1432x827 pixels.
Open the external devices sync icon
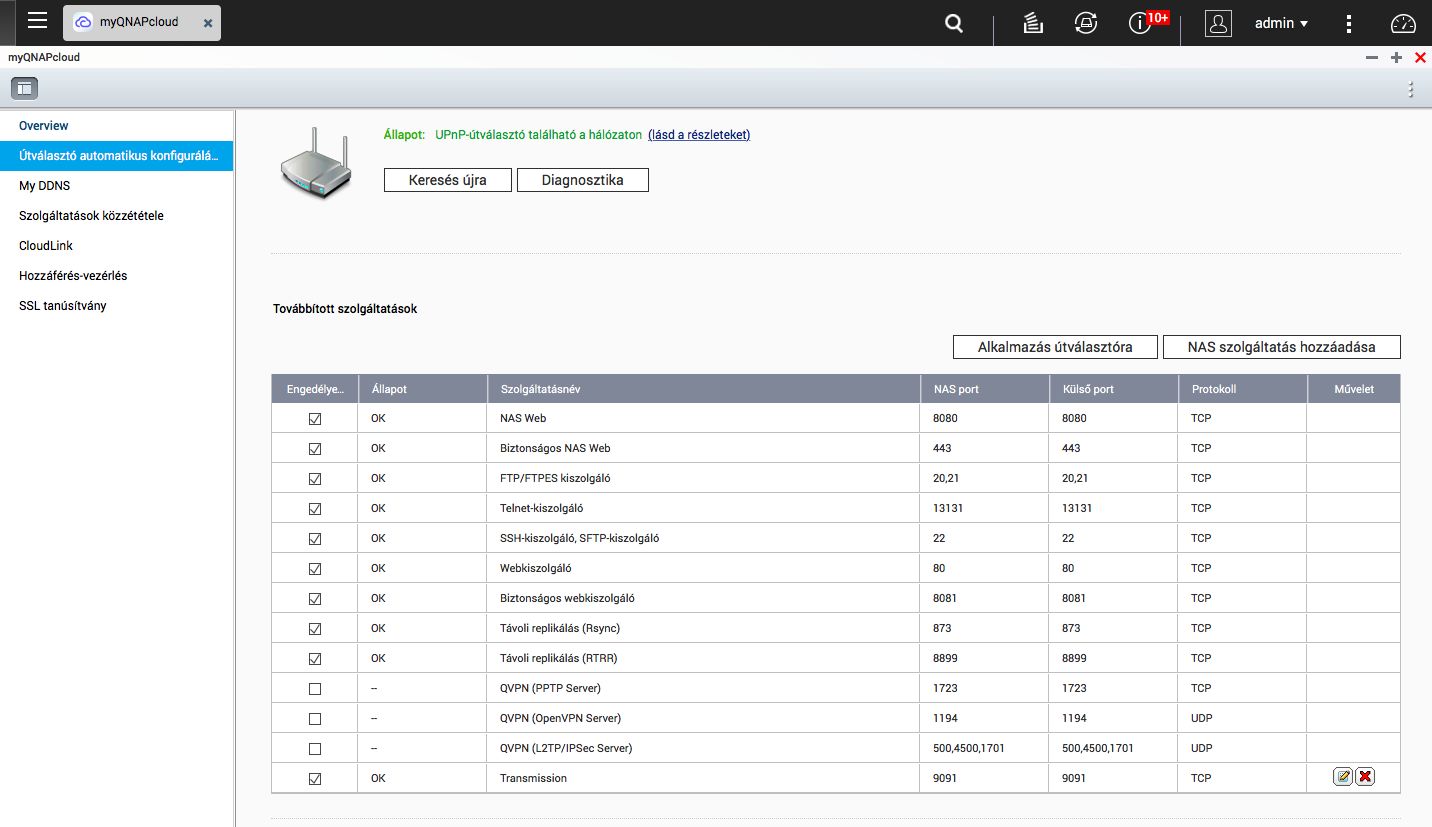point(1085,23)
